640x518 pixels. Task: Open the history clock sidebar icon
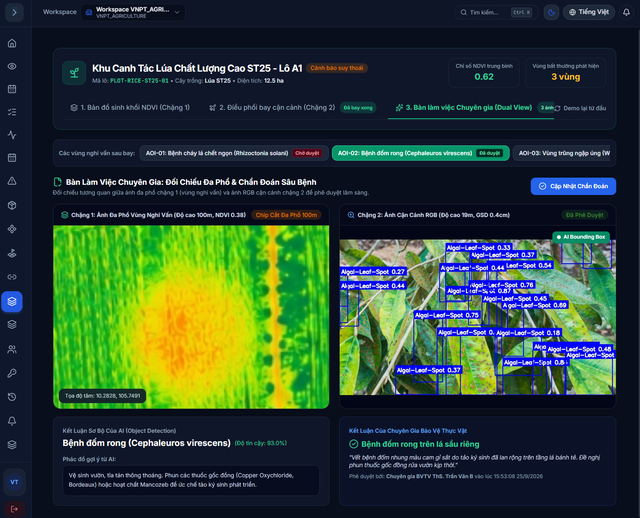tap(12, 397)
